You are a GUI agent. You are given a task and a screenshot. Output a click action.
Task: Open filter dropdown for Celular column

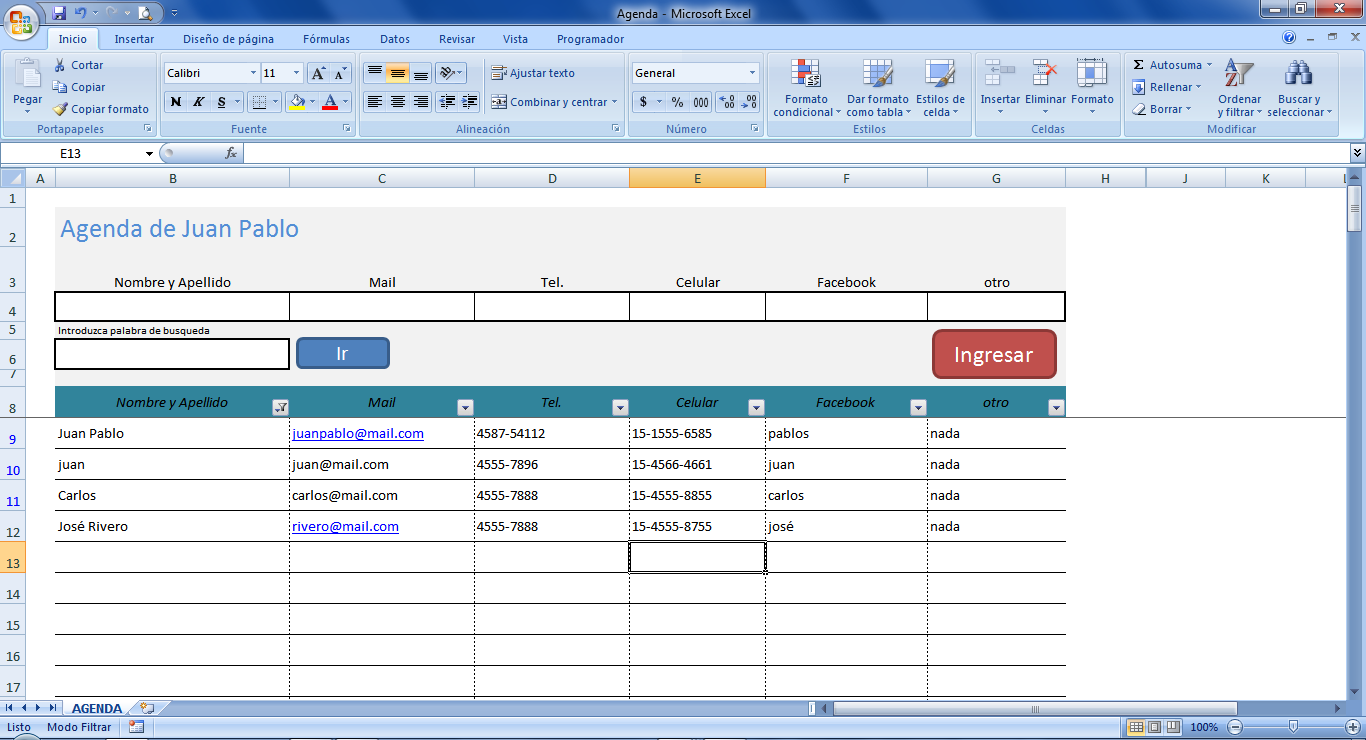tap(756, 407)
